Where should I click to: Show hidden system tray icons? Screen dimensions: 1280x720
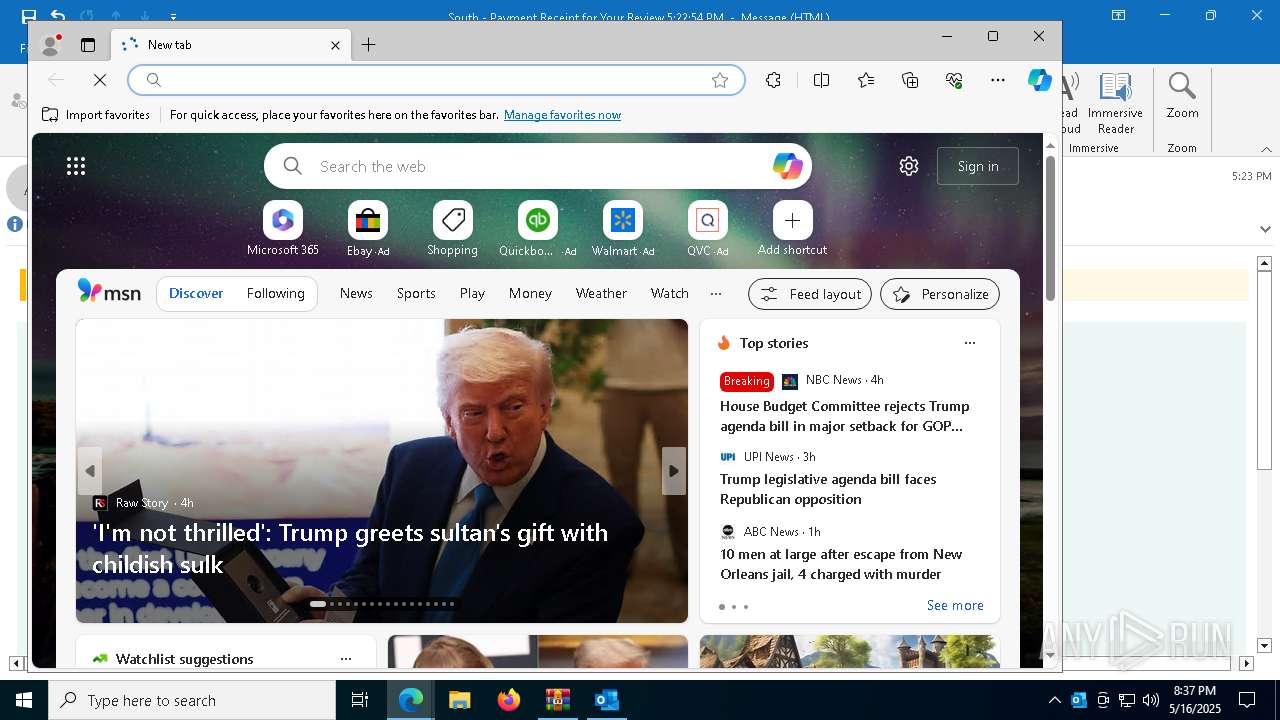click(x=1054, y=700)
